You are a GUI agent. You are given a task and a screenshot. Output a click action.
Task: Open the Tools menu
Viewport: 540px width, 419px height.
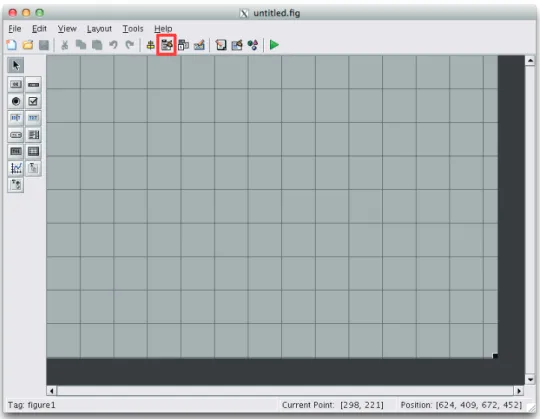(x=133, y=29)
